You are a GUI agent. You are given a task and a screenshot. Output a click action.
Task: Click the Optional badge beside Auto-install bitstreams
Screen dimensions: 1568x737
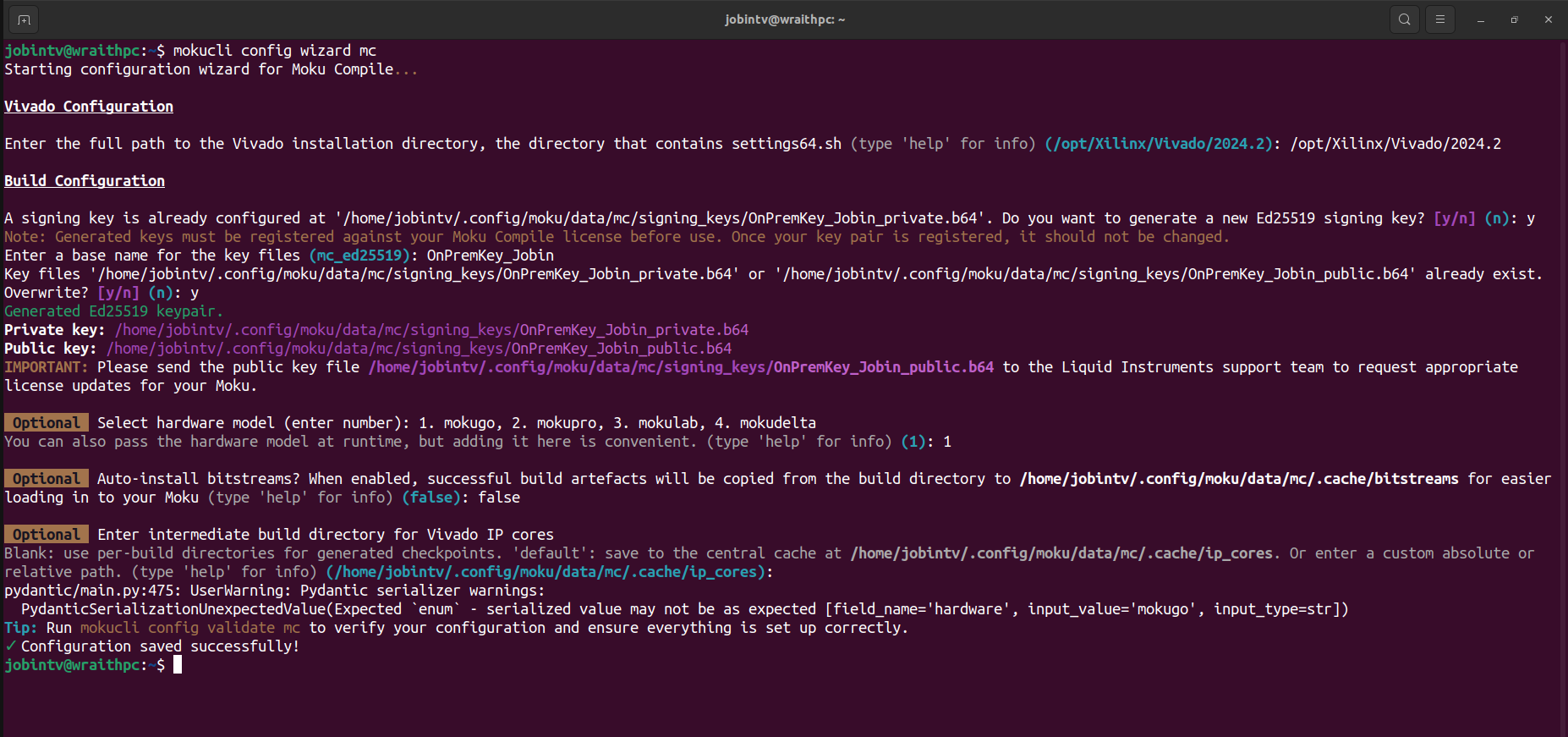tap(47, 479)
